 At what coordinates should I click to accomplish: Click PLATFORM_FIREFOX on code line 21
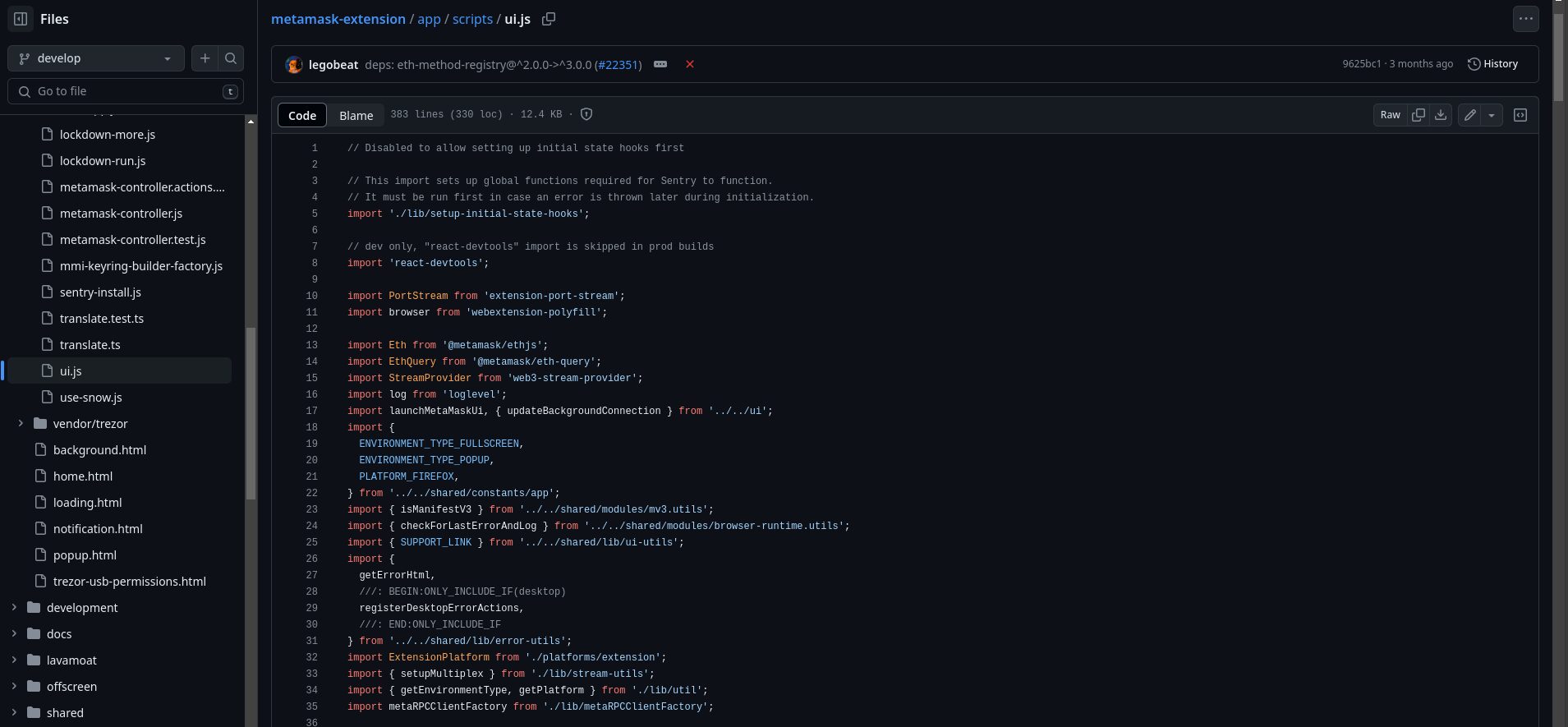point(406,476)
